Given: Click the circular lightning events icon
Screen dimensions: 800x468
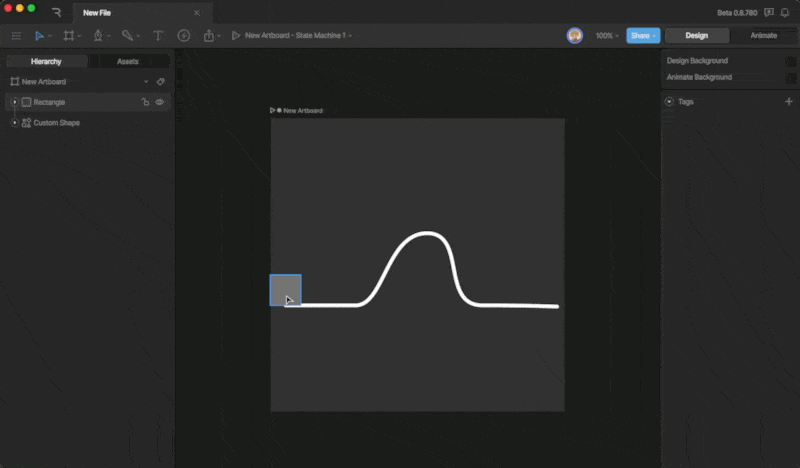Looking at the screenshot, I should 184,35.
